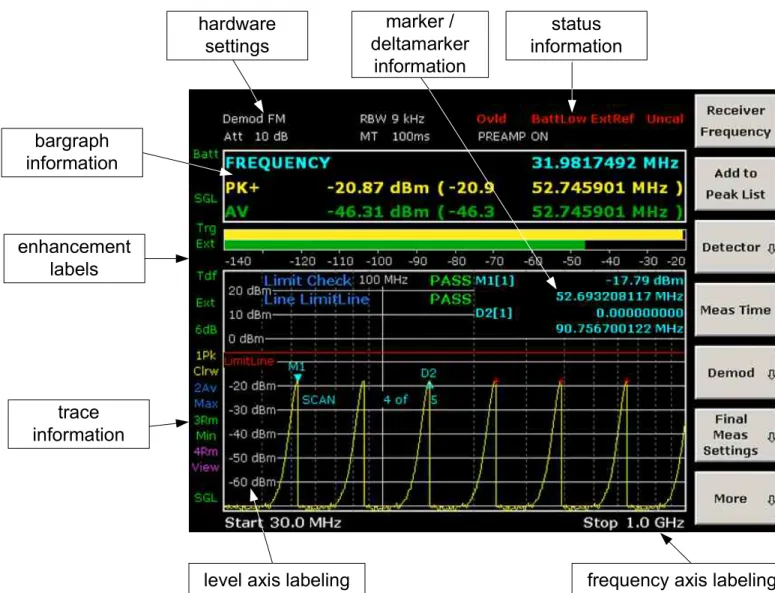Click the MT 100ms setting

394,136
